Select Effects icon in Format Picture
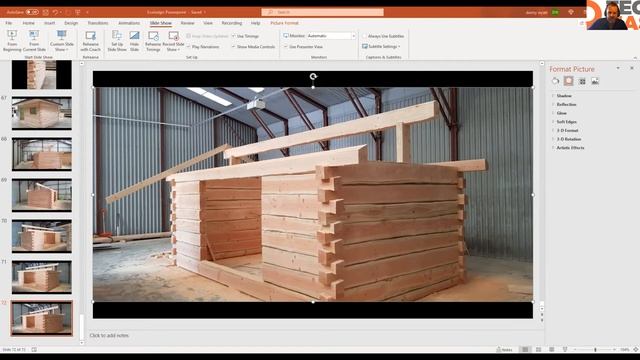This screenshot has width=640, height=360. tap(569, 81)
